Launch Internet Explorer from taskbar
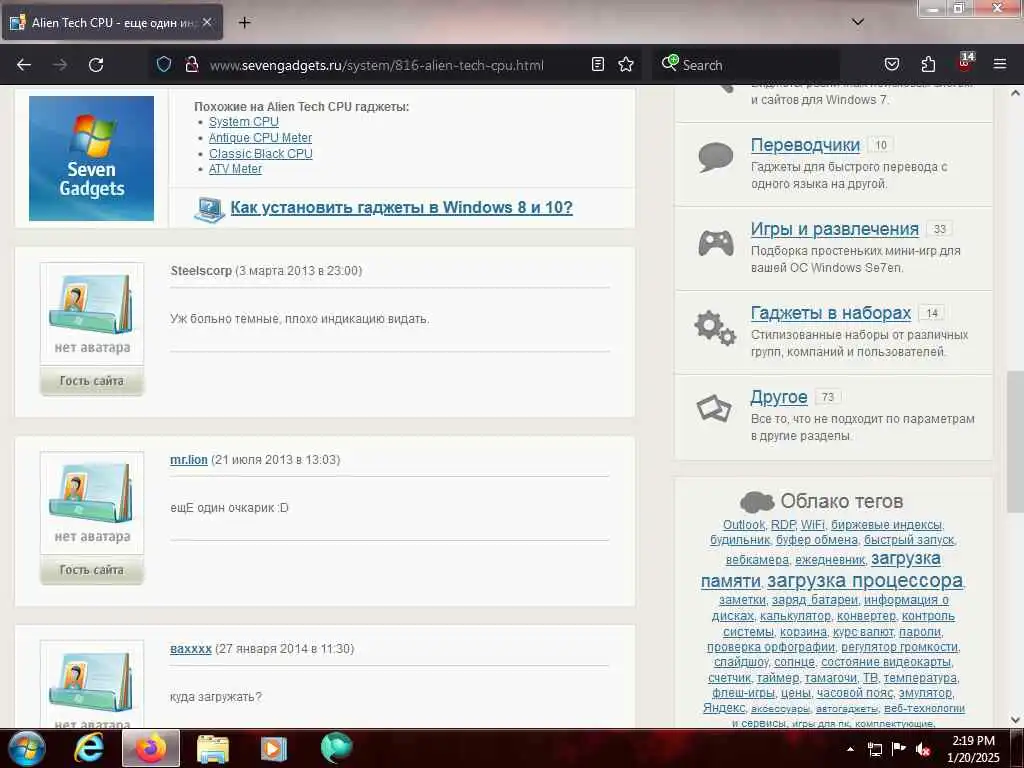The width and height of the screenshot is (1024, 768). (88, 748)
